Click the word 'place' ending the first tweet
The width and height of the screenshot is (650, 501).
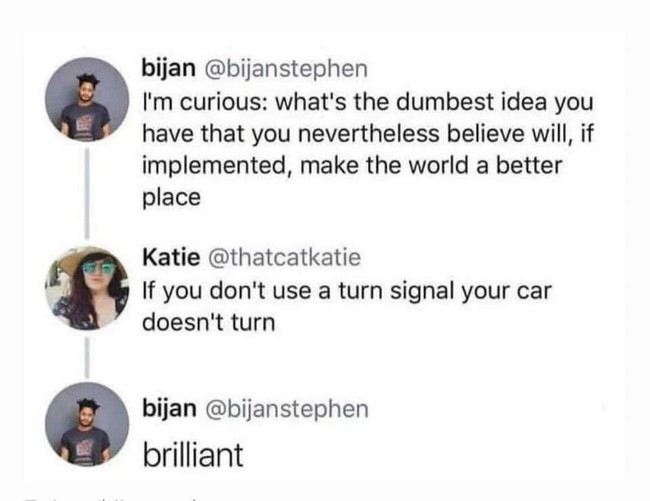[x=172, y=198]
